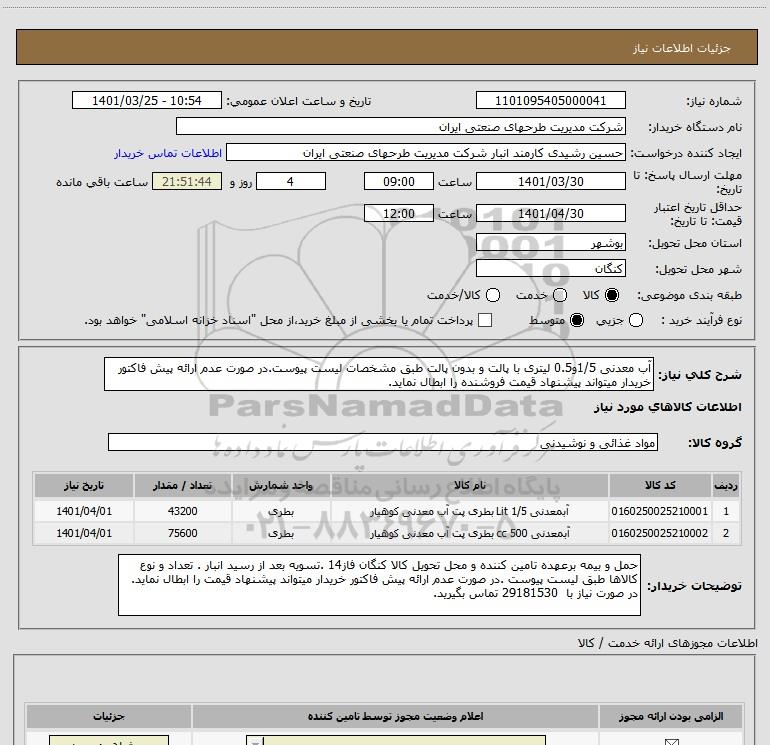Viewport: 770px width, 745px height.
Task: Click ردیف column header
Action: pyautogui.click(x=726, y=485)
